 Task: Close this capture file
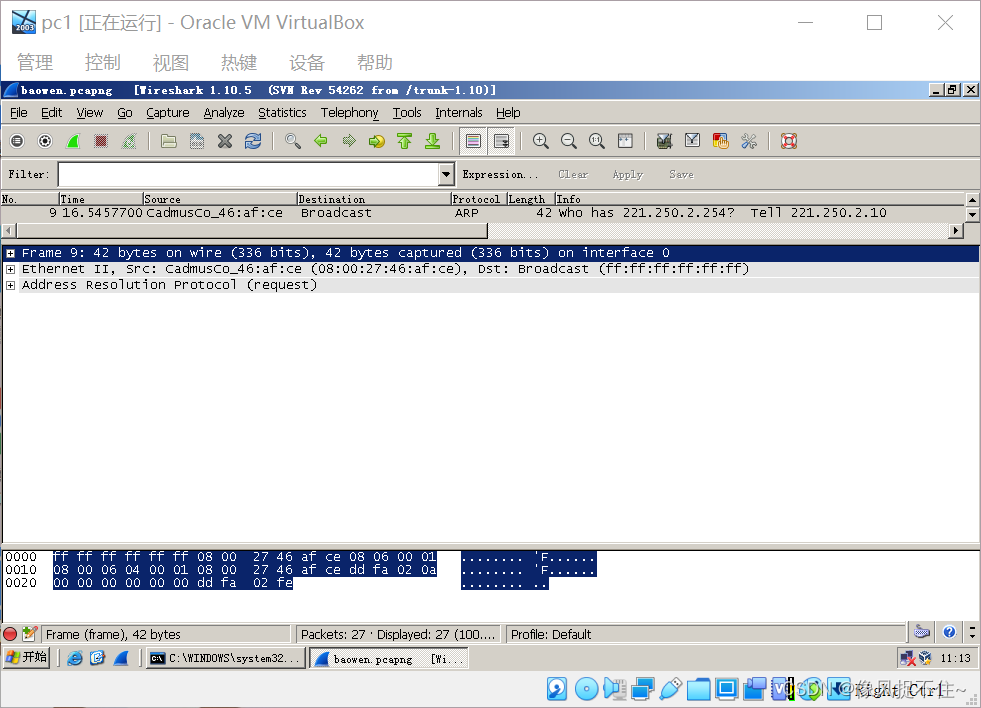coord(225,141)
